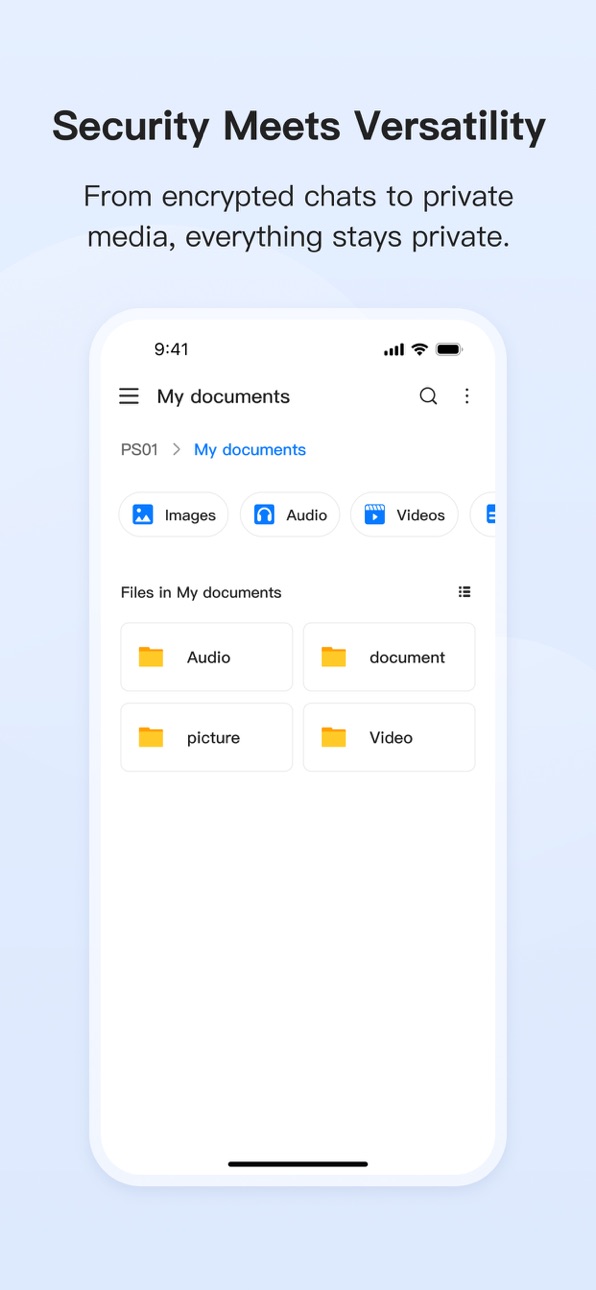
Task: Go to PS01 in breadcrumb
Action: point(139,450)
